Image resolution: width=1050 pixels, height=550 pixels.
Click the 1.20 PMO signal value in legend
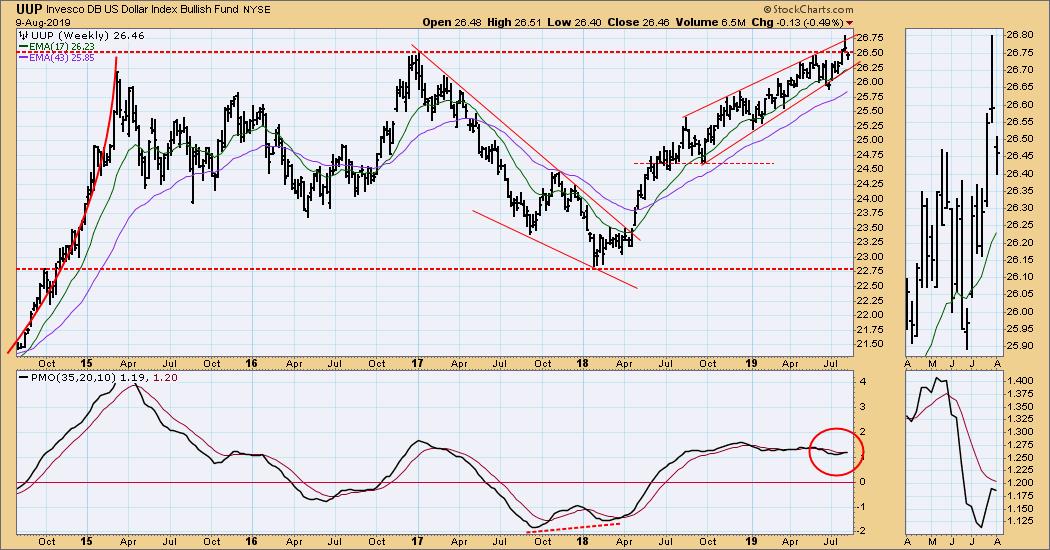[x=164, y=378]
